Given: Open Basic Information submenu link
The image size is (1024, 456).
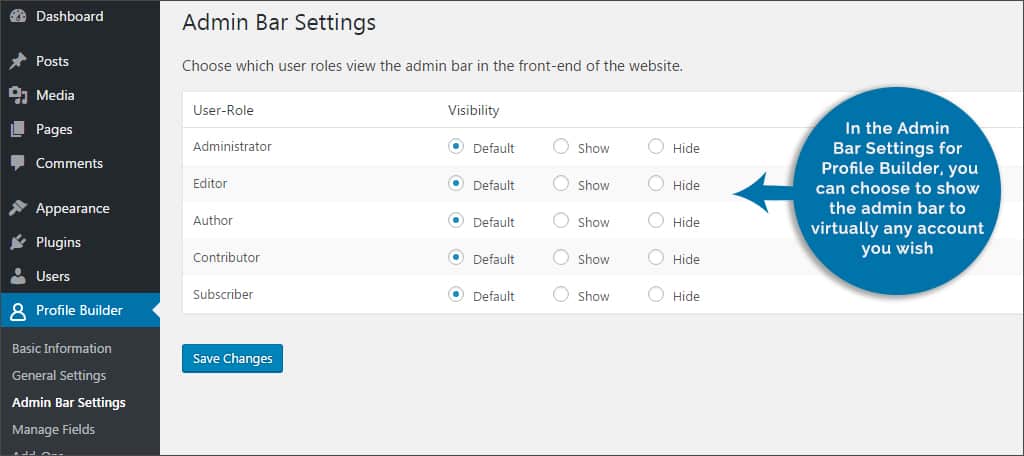Looking at the screenshot, I should coord(61,348).
